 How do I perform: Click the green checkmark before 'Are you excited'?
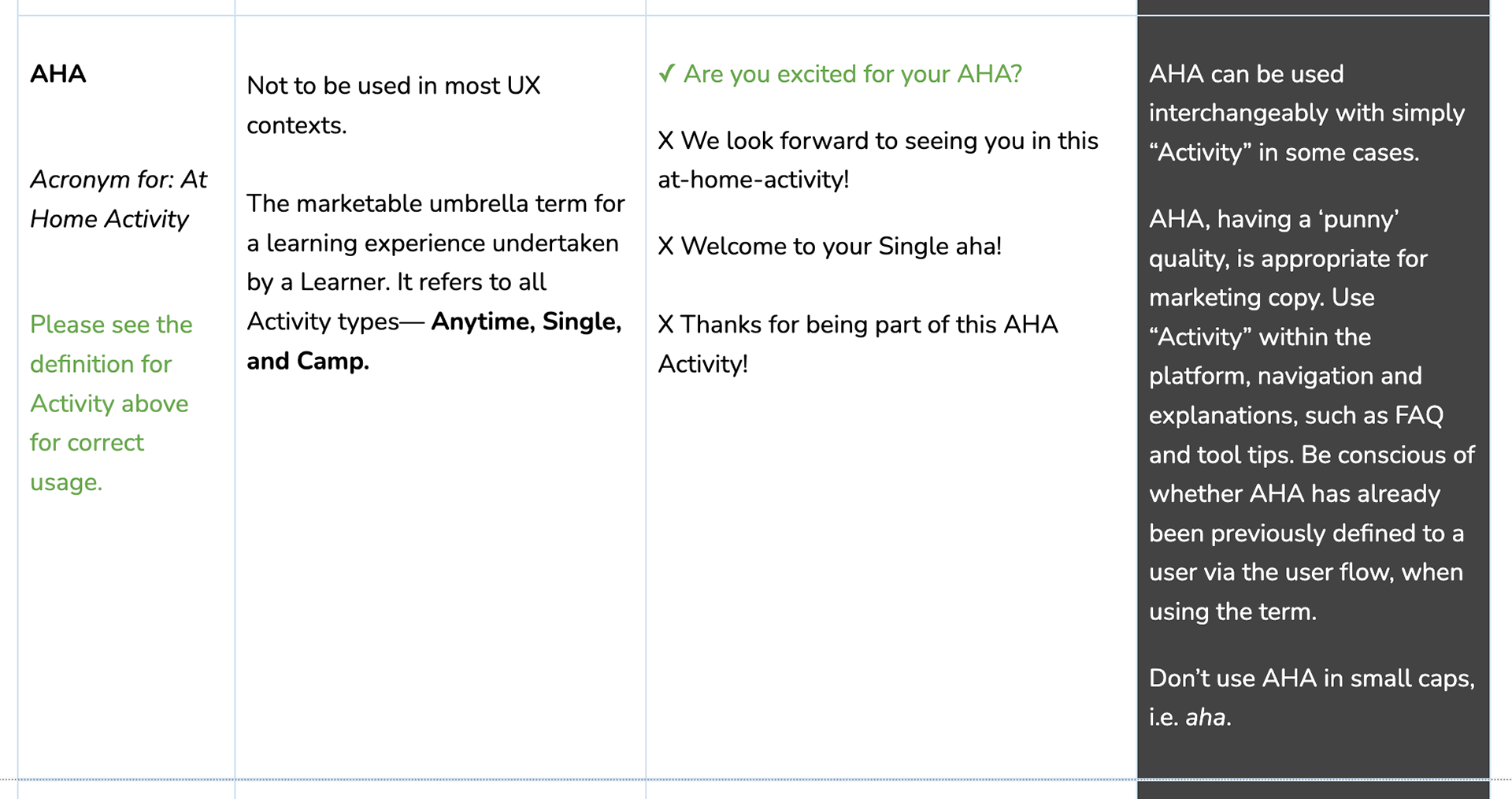point(666,74)
